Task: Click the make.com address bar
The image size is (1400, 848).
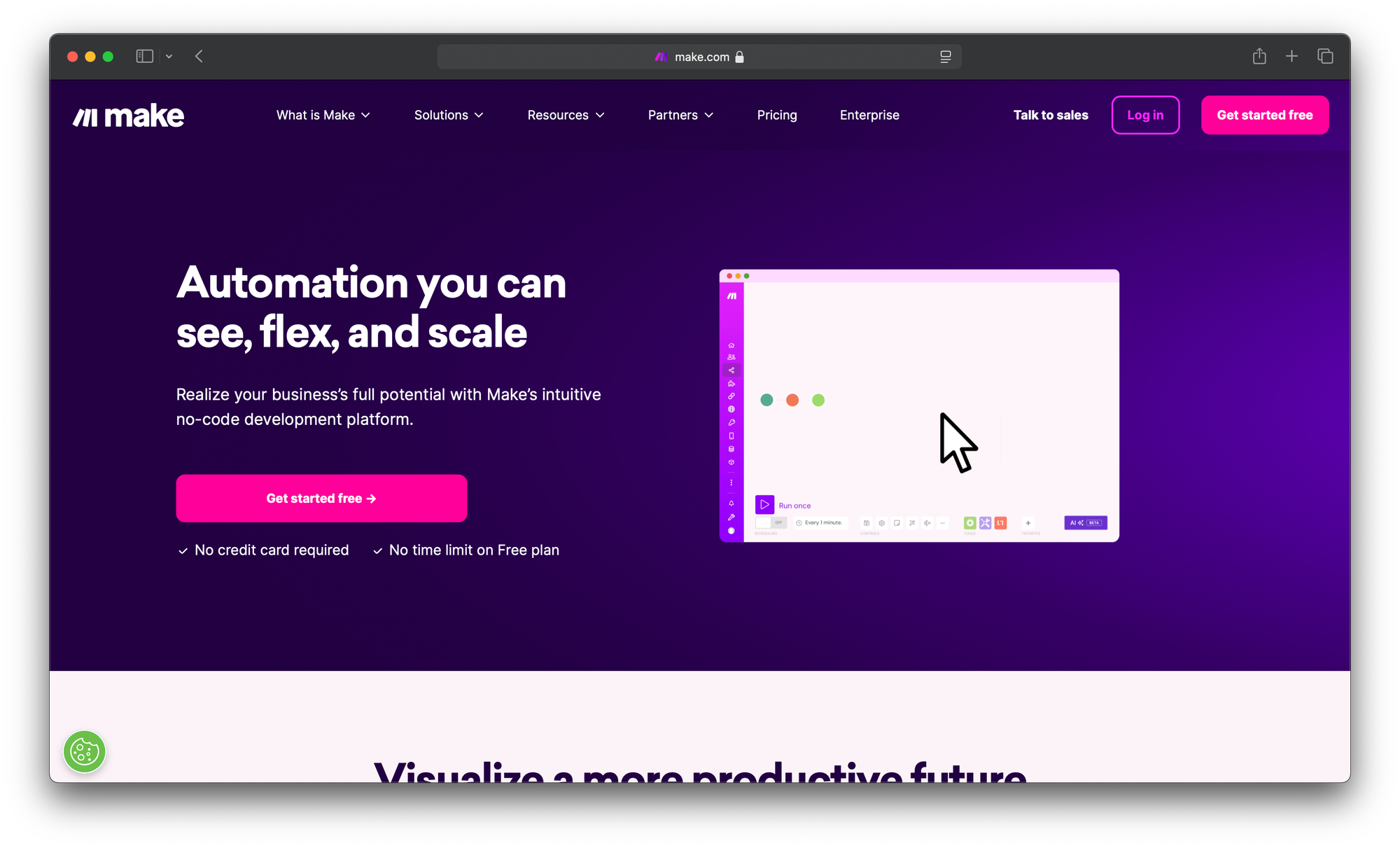Action: point(699,57)
